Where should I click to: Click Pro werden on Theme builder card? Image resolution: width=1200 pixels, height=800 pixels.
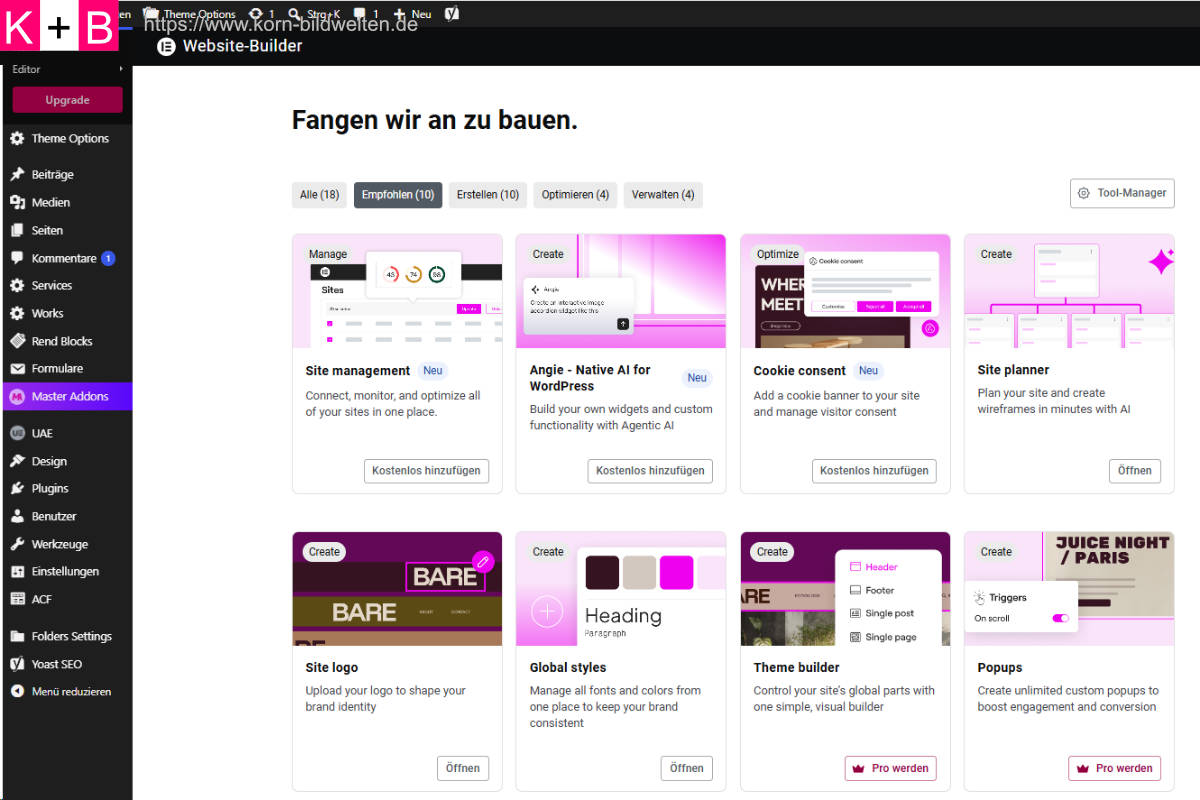[x=891, y=768]
